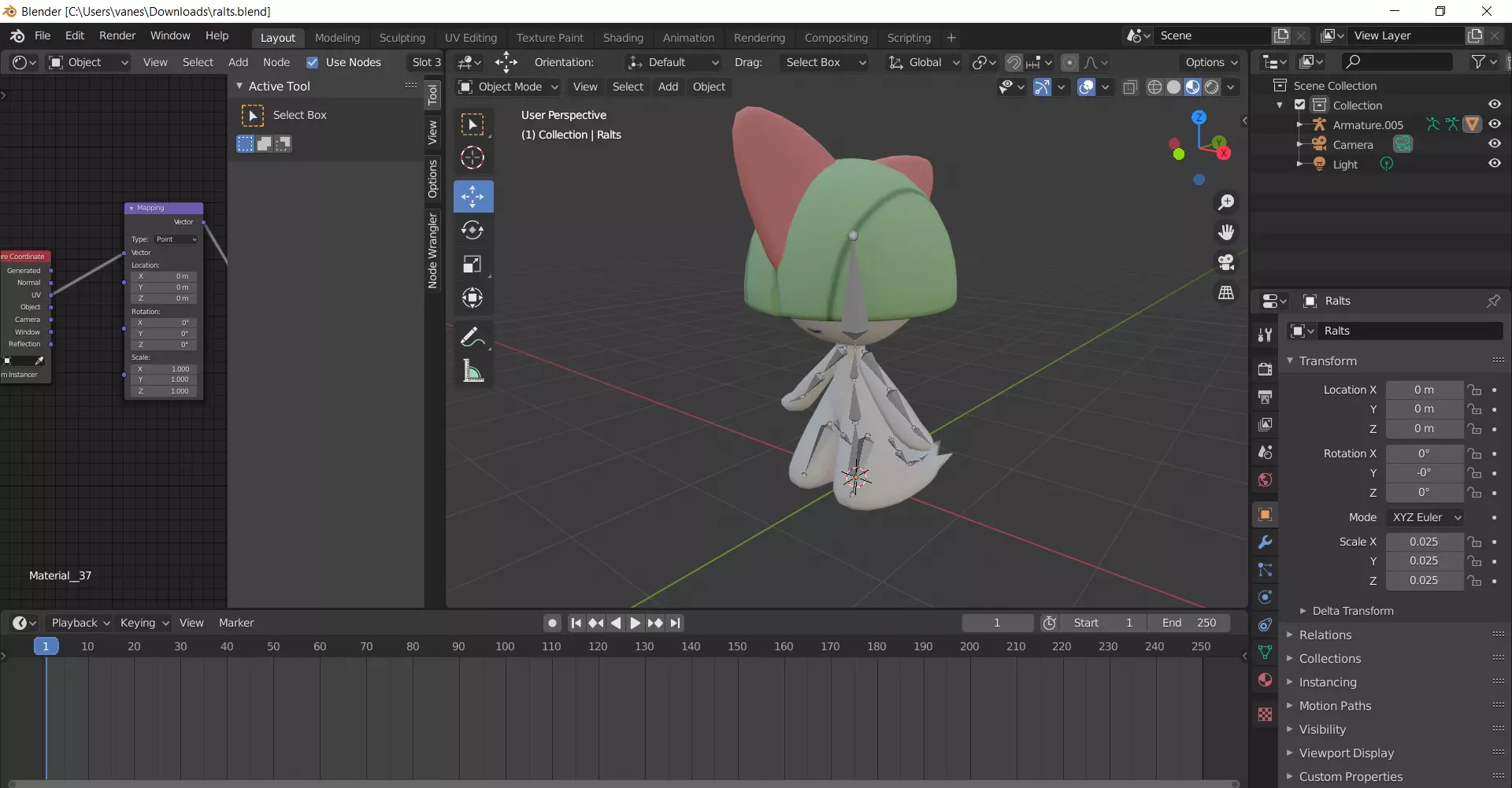Click the current frame number field
Screen dimensions: 1512x788
[x=997, y=623]
